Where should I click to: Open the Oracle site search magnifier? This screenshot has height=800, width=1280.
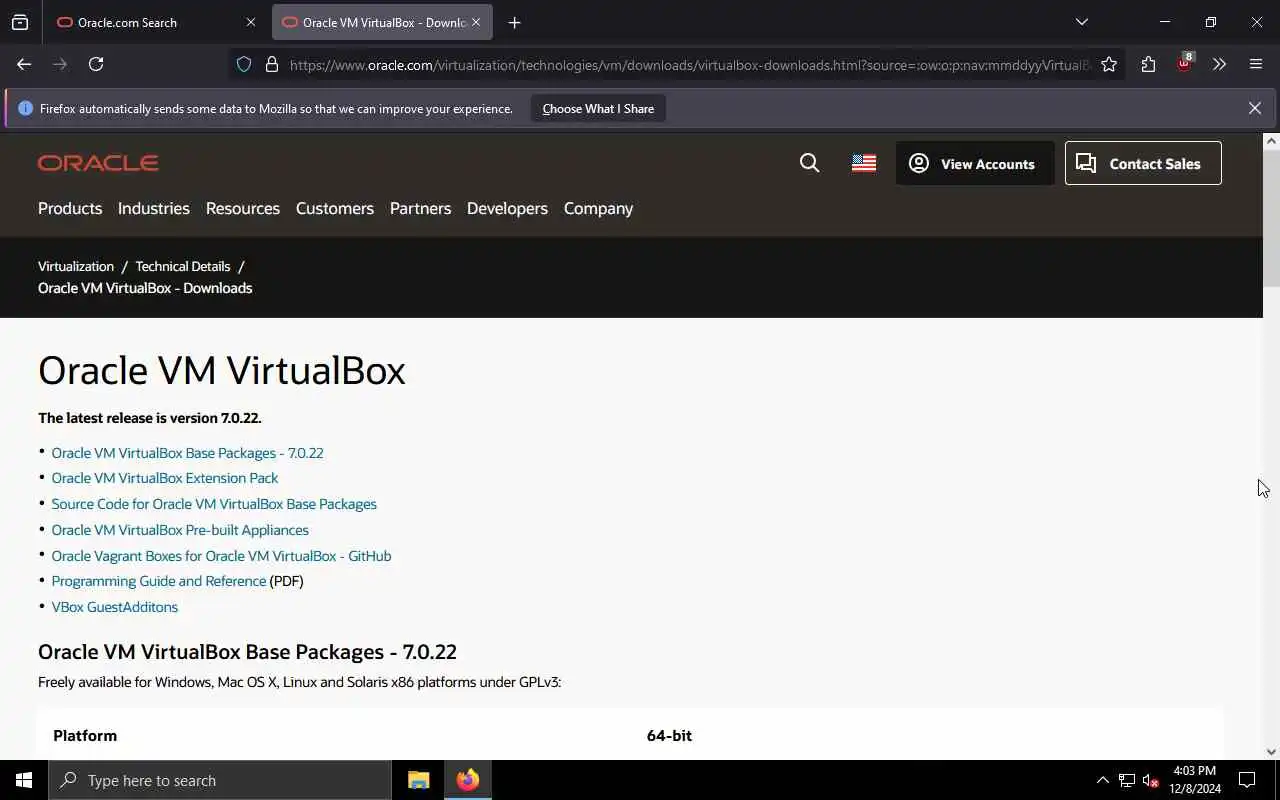coord(809,163)
